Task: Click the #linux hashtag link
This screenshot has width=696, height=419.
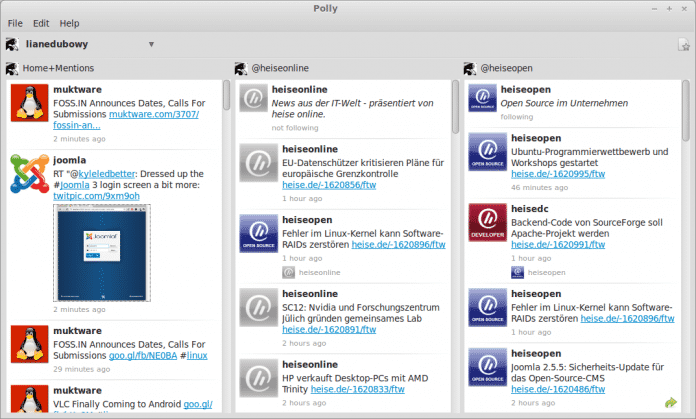Action: click(197, 355)
